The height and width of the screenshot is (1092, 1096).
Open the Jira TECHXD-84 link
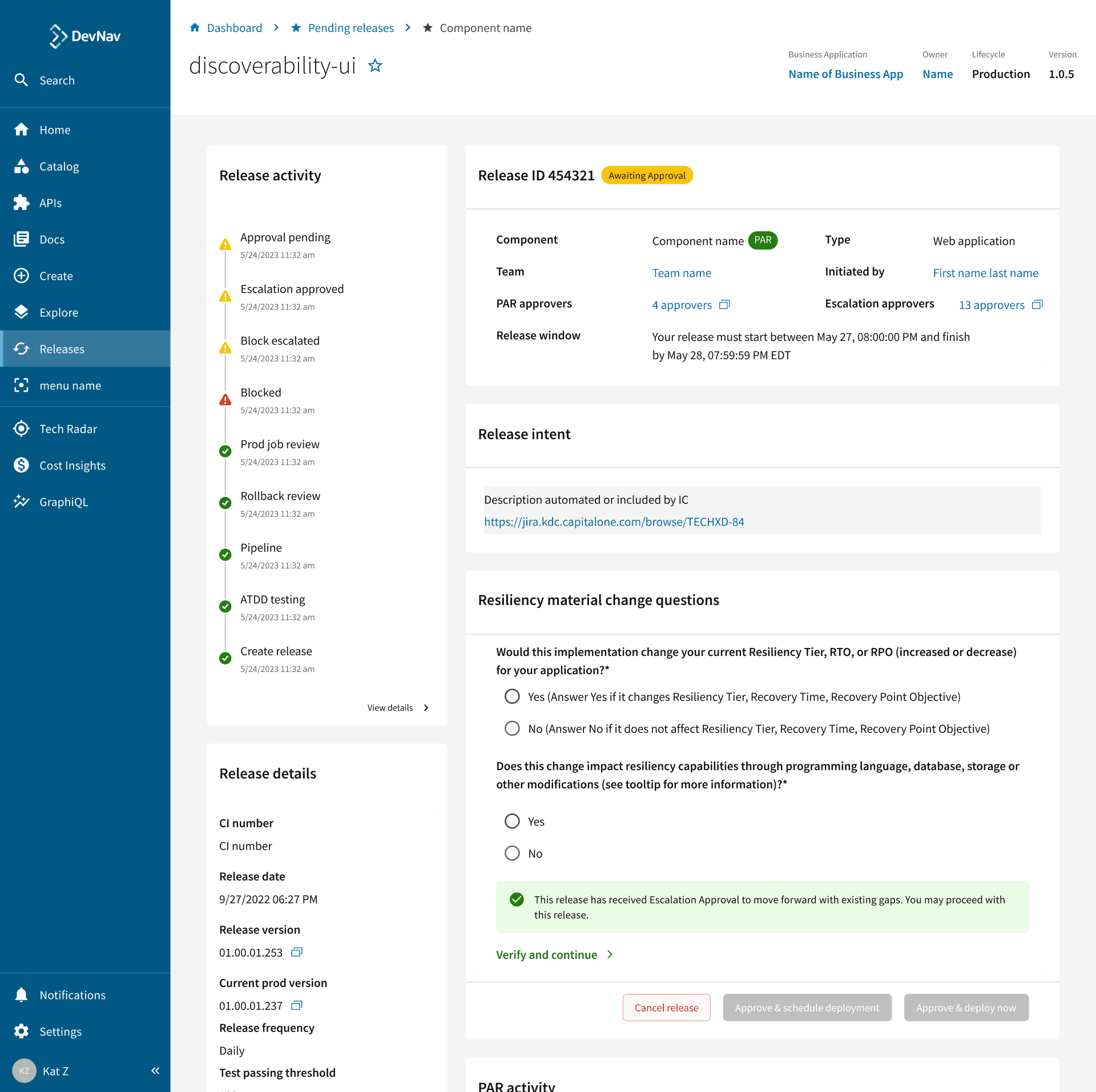click(x=614, y=522)
